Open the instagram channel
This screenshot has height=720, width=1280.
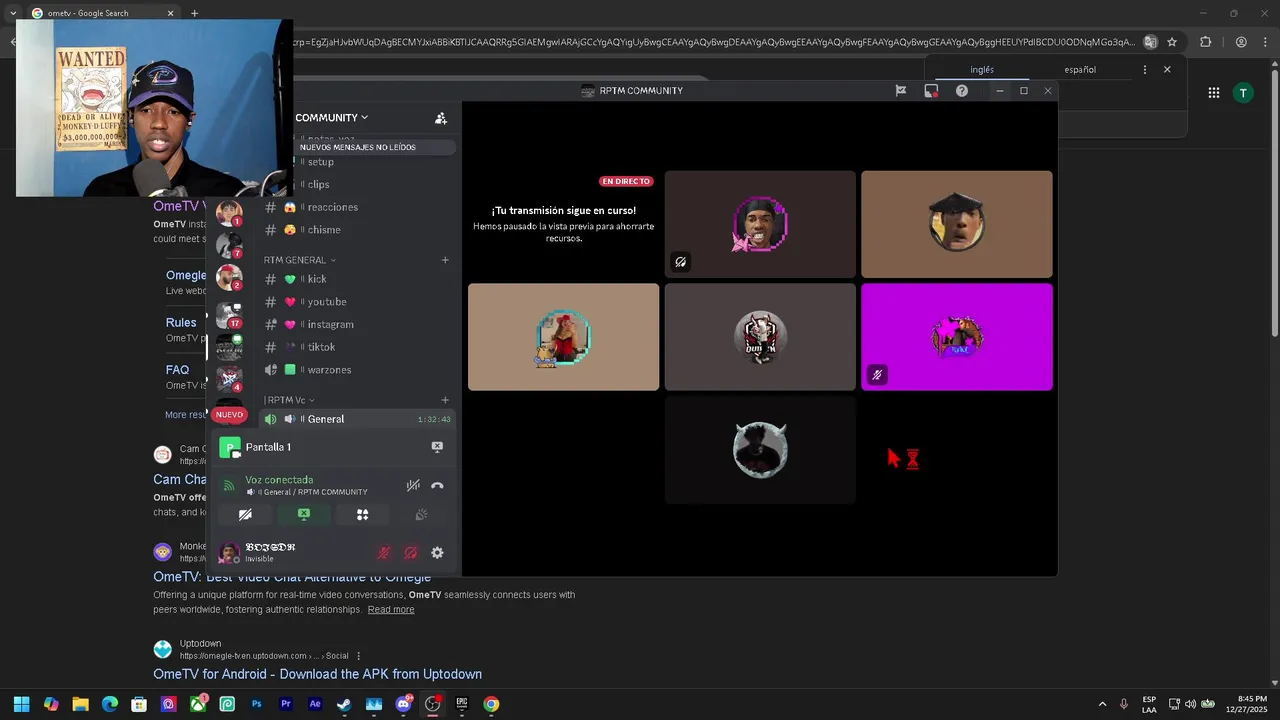[357, 325]
